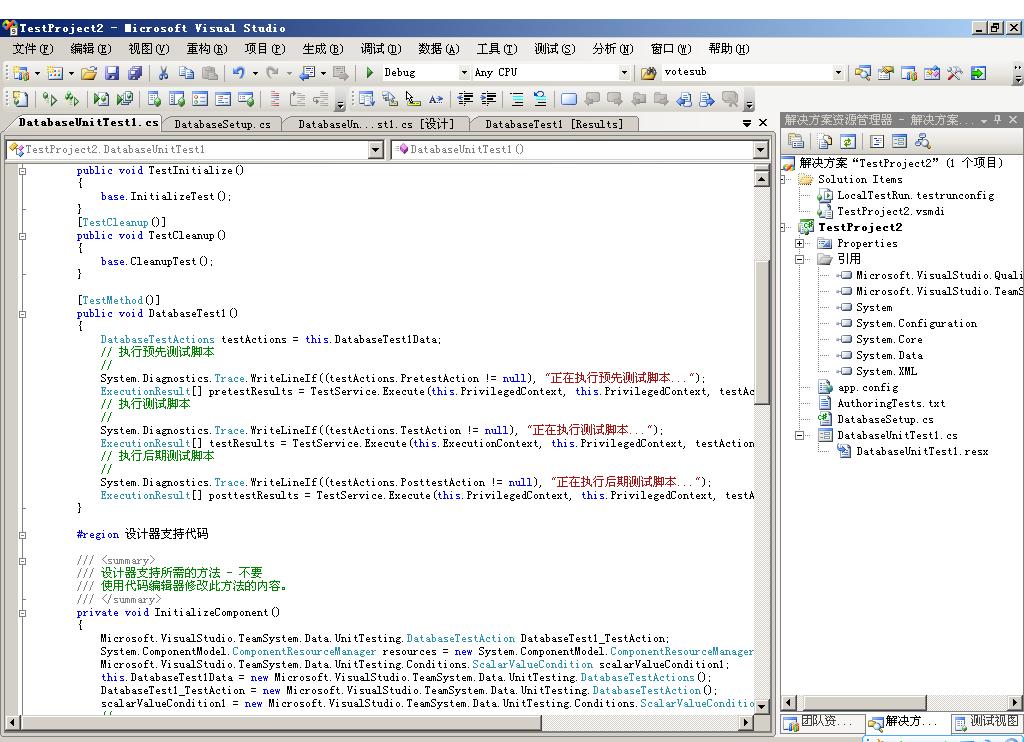Screen dimensions: 1024x742
Task: Click Solution Explorer Properties icon
Action: coord(795,141)
